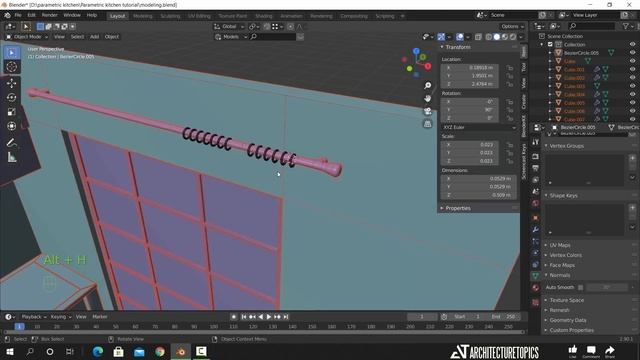Click Location X value field

tap(470, 68)
